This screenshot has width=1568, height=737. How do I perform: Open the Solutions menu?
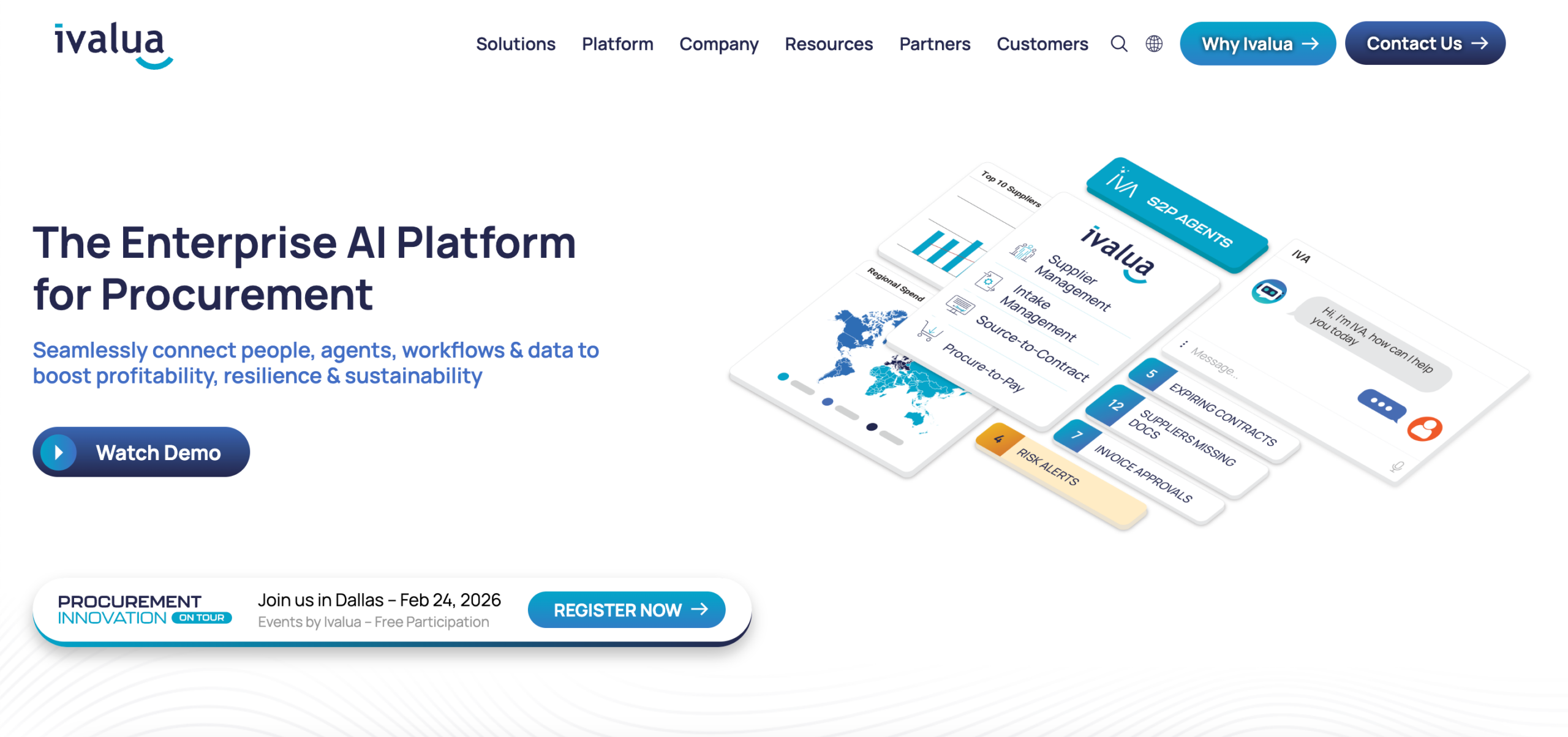coord(515,43)
